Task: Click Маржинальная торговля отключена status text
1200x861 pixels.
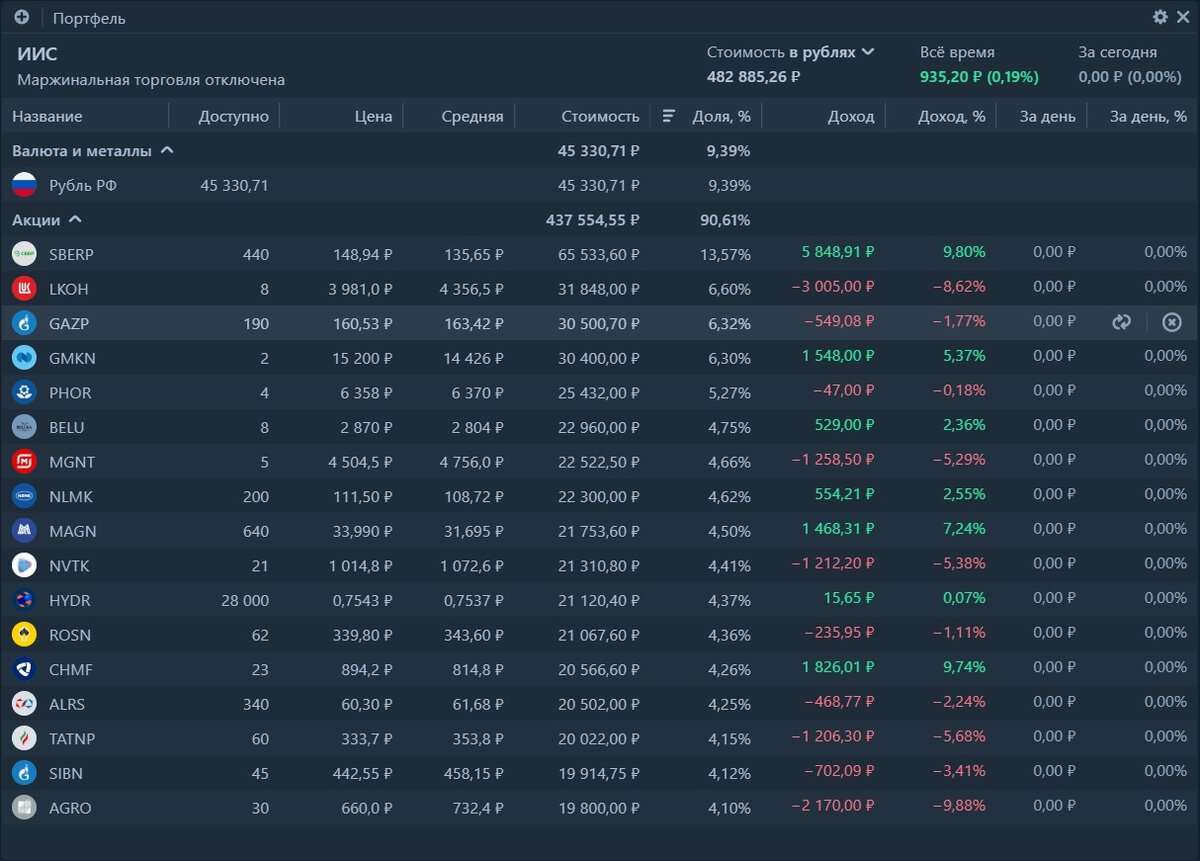Action: [151, 80]
